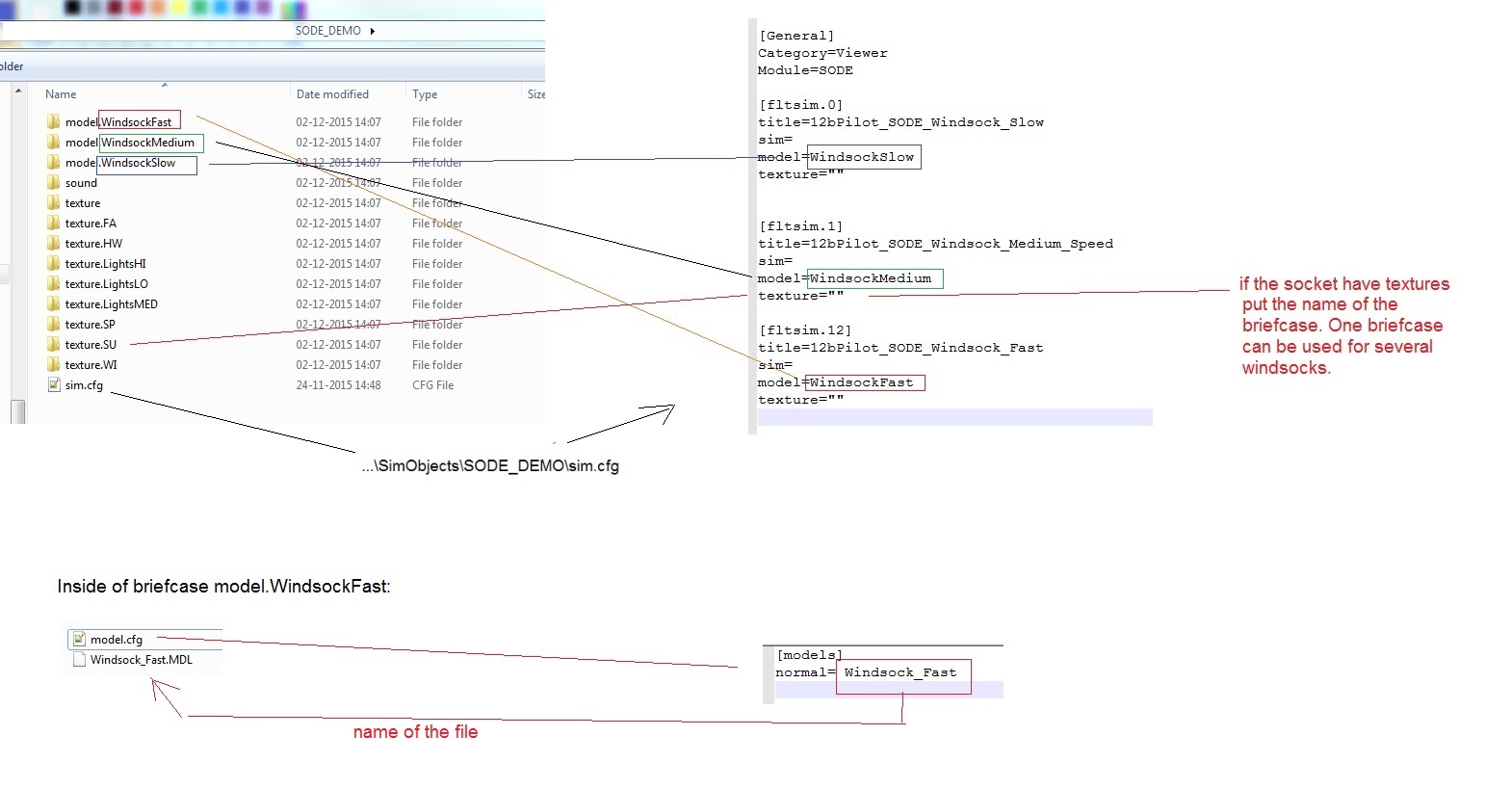The image size is (1512, 789).
Task: Select the texture.FA folder icon
Action: [x=53, y=224]
